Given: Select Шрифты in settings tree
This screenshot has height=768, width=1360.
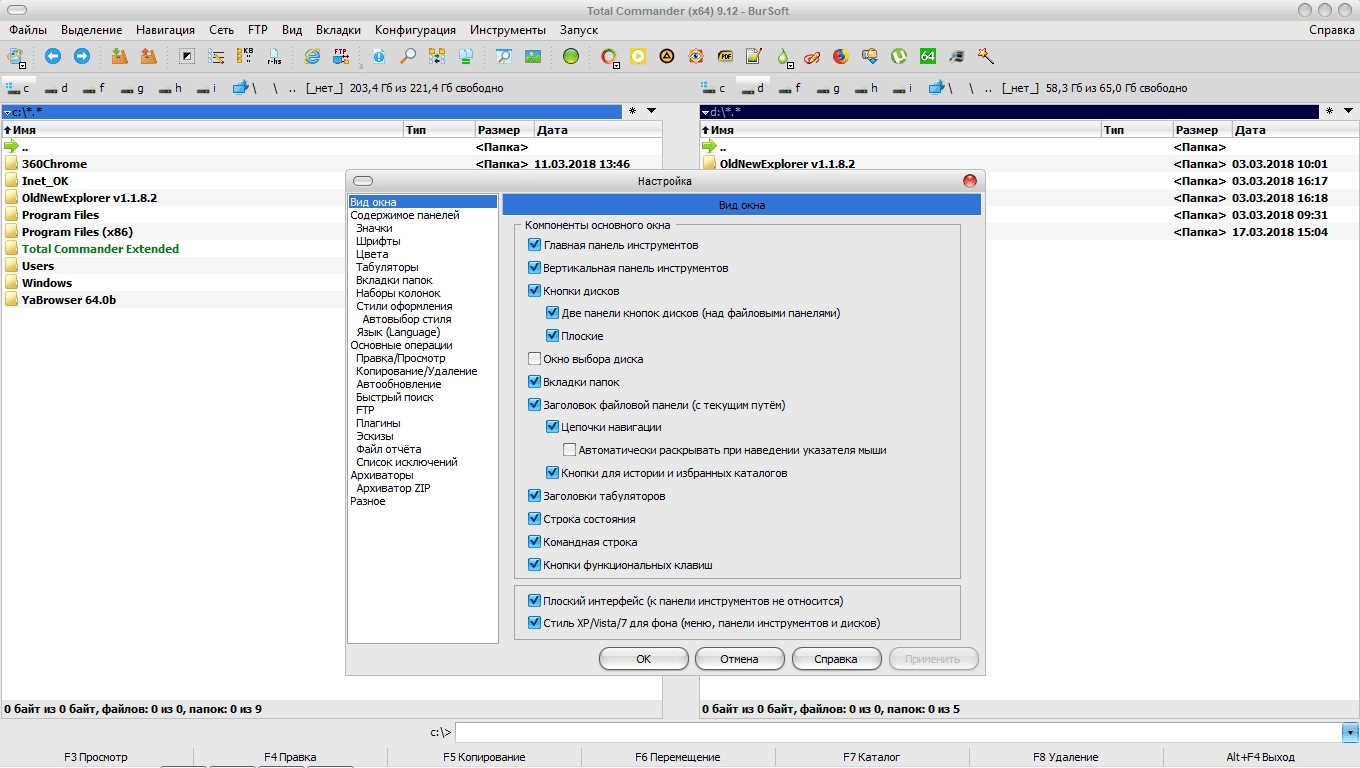Looking at the screenshot, I should 378,241.
